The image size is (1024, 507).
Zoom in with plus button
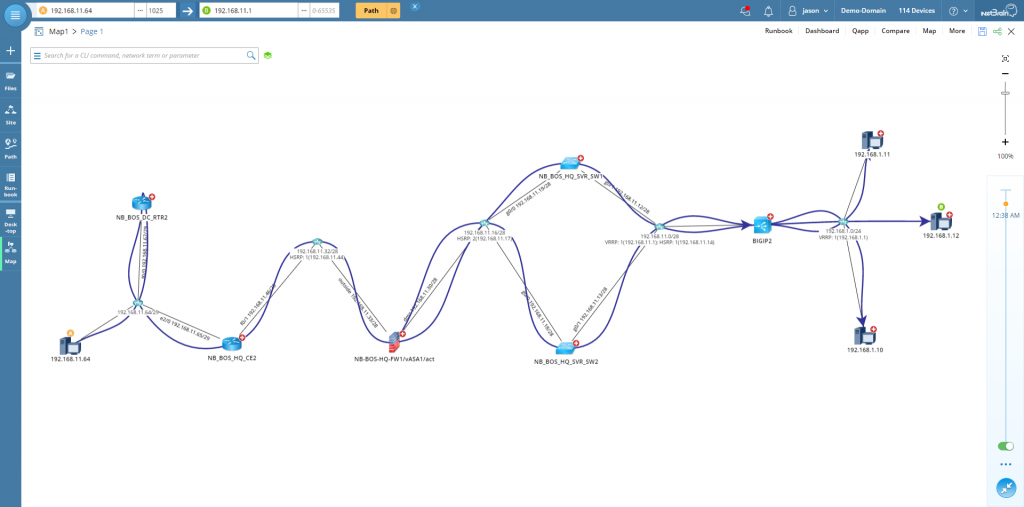click(1005, 142)
